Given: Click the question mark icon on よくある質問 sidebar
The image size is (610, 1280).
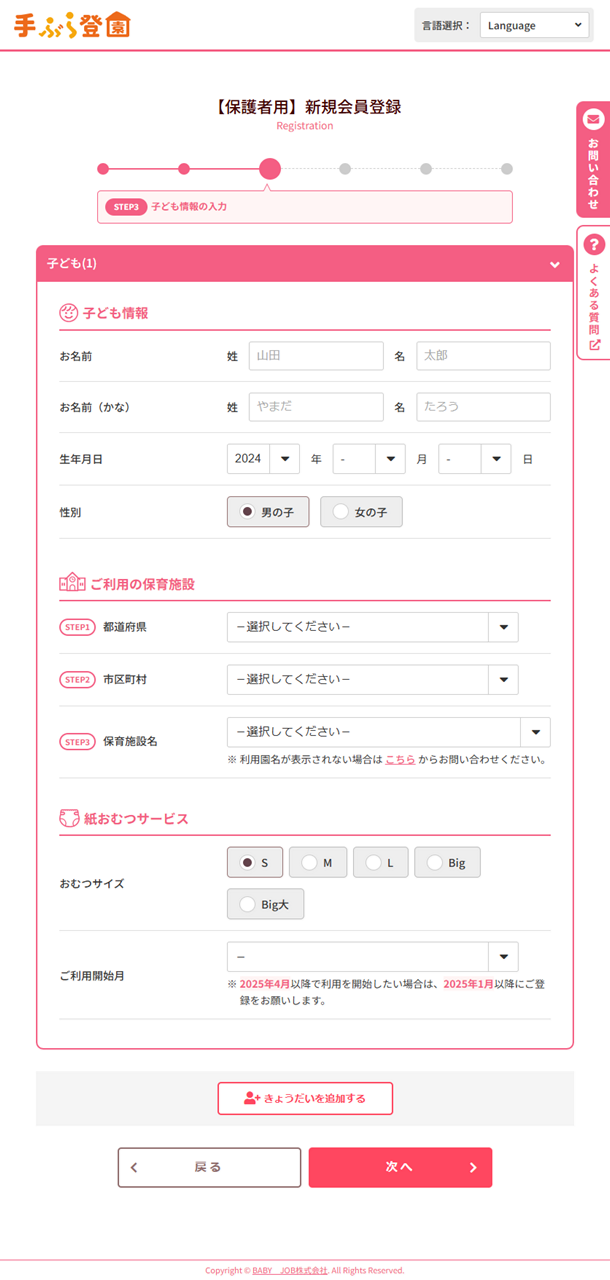Looking at the screenshot, I should click(x=593, y=243).
